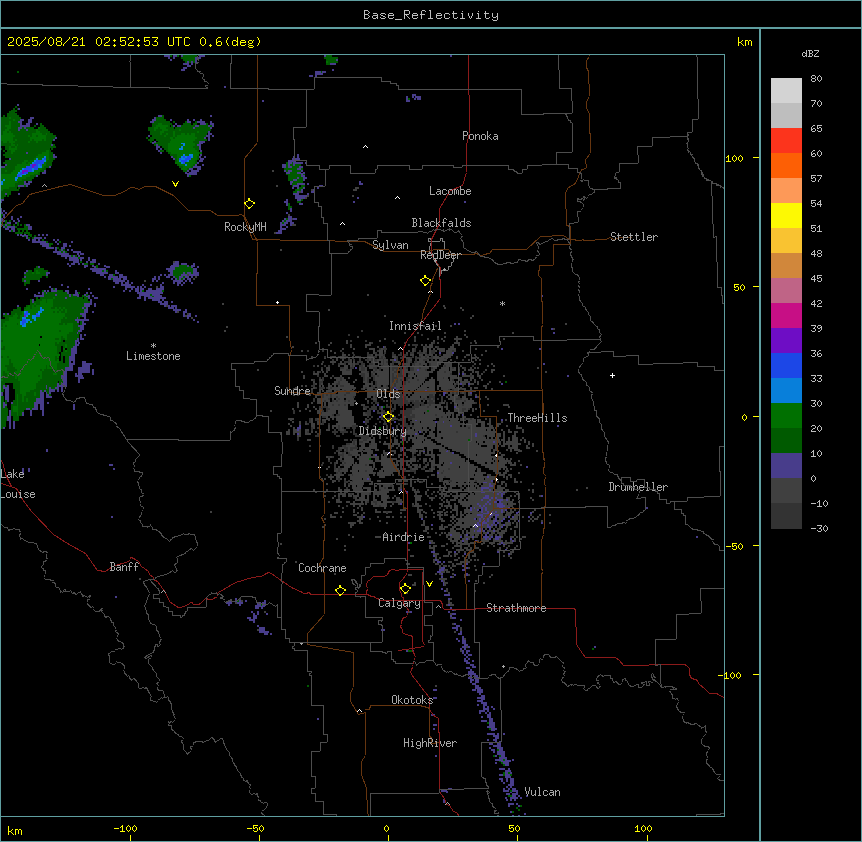Click the Calgary city label

tap(399, 603)
